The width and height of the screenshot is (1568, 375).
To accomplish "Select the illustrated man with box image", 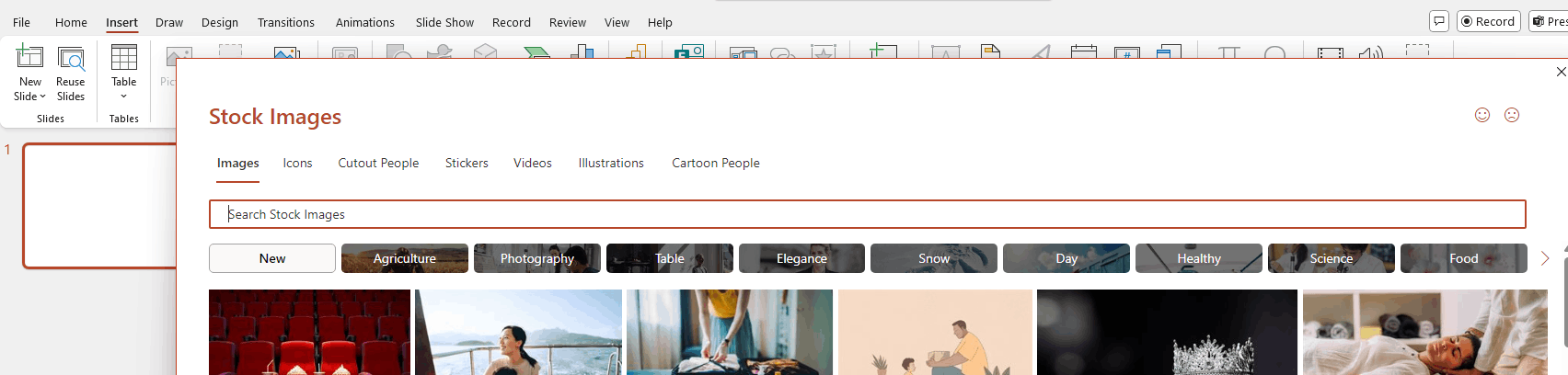I will [x=935, y=332].
